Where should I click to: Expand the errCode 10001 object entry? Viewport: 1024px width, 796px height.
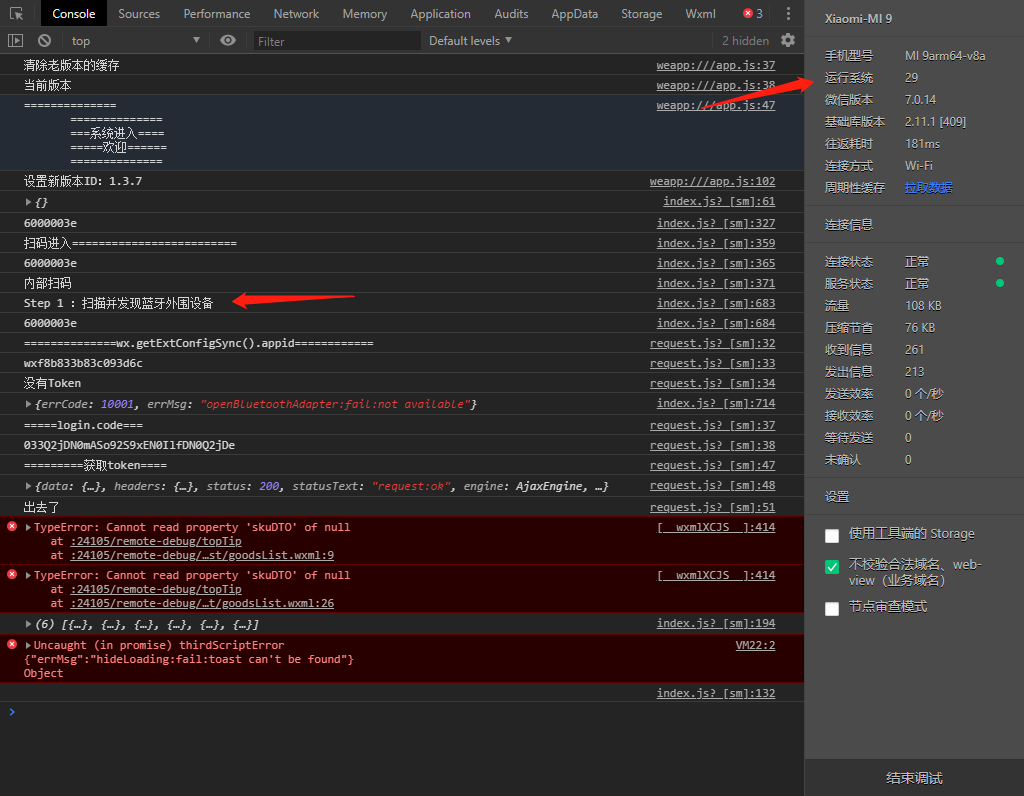[x=28, y=404]
